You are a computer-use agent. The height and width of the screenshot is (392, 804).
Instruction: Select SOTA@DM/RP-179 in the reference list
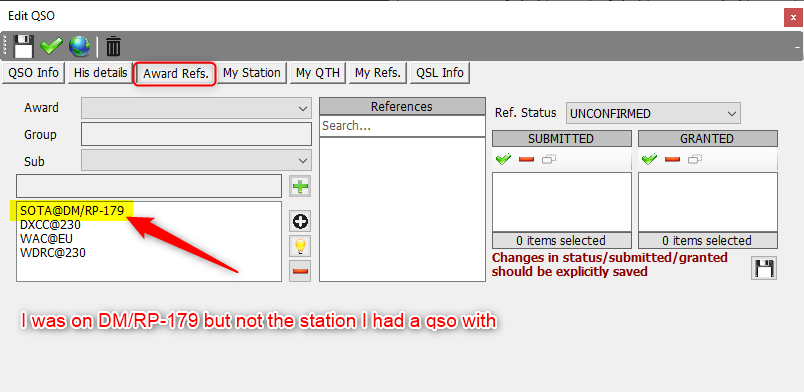pyautogui.click(x=72, y=210)
